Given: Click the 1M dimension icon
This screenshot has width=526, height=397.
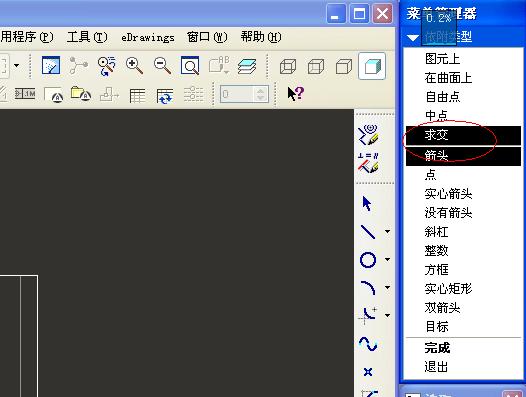Looking at the screenshot, I should (25, 94).
